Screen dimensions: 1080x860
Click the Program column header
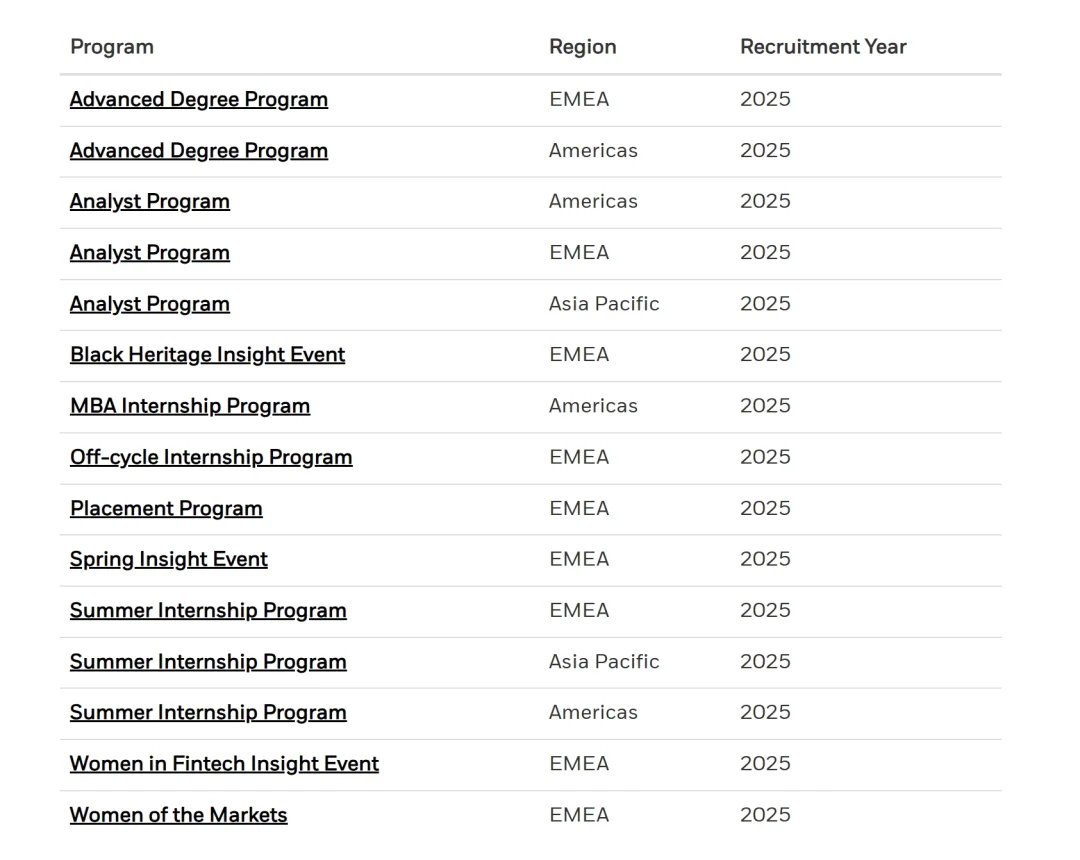[x=111, y=46]
